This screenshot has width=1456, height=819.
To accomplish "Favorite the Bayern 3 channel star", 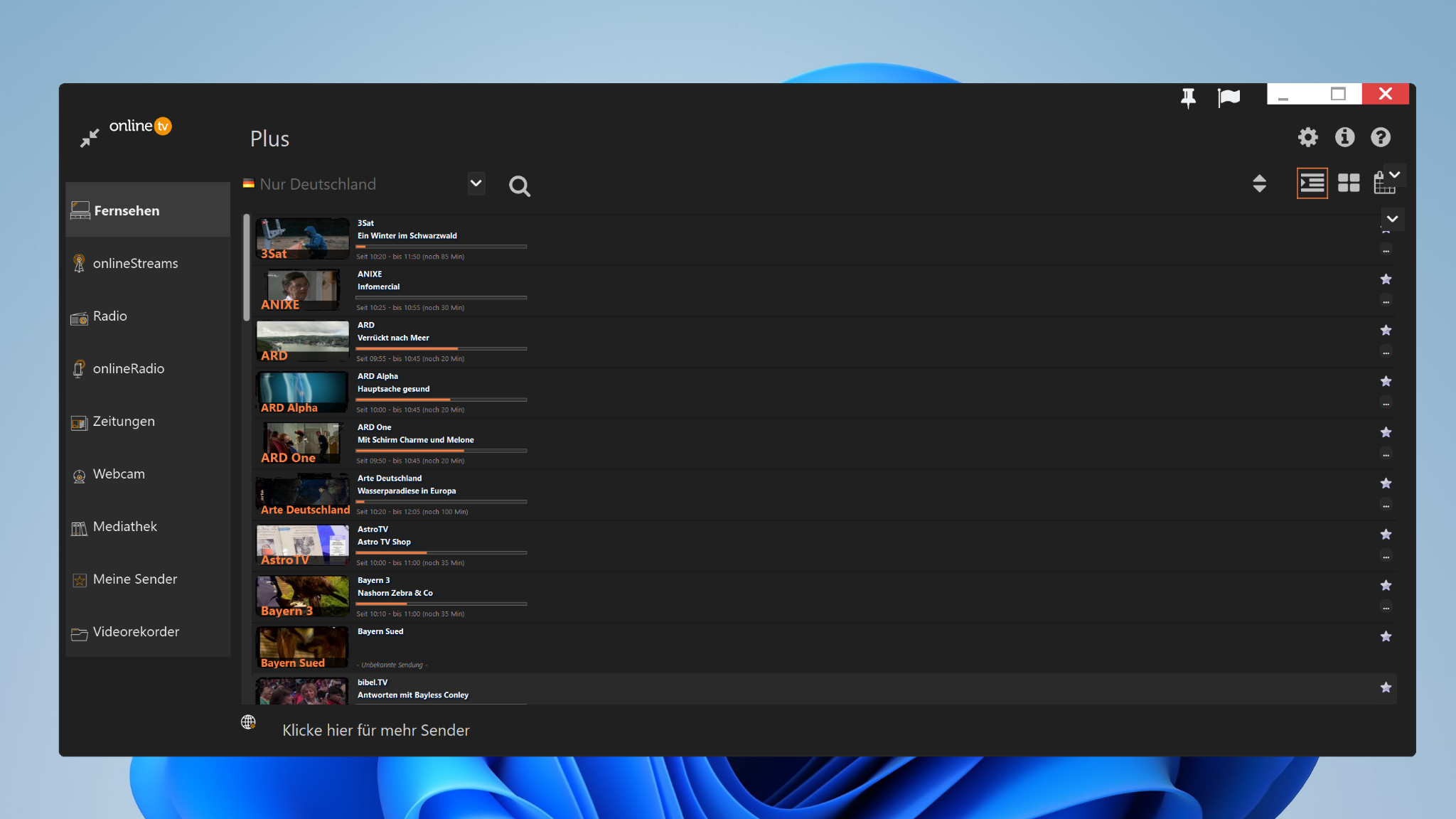I will point(1386,586).
